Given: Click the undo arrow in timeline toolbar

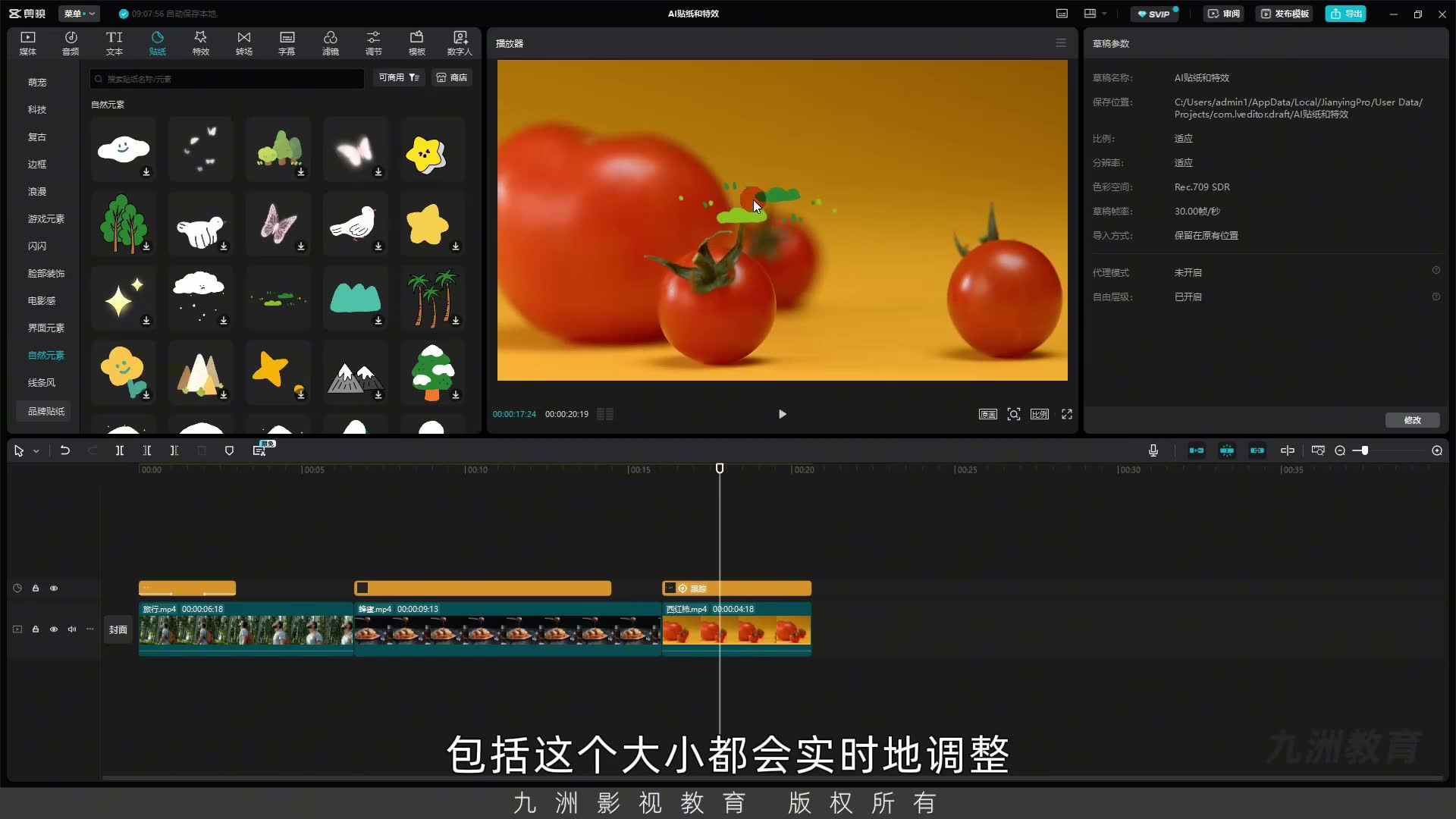Looking at the screenshot, I should (65, 450).
